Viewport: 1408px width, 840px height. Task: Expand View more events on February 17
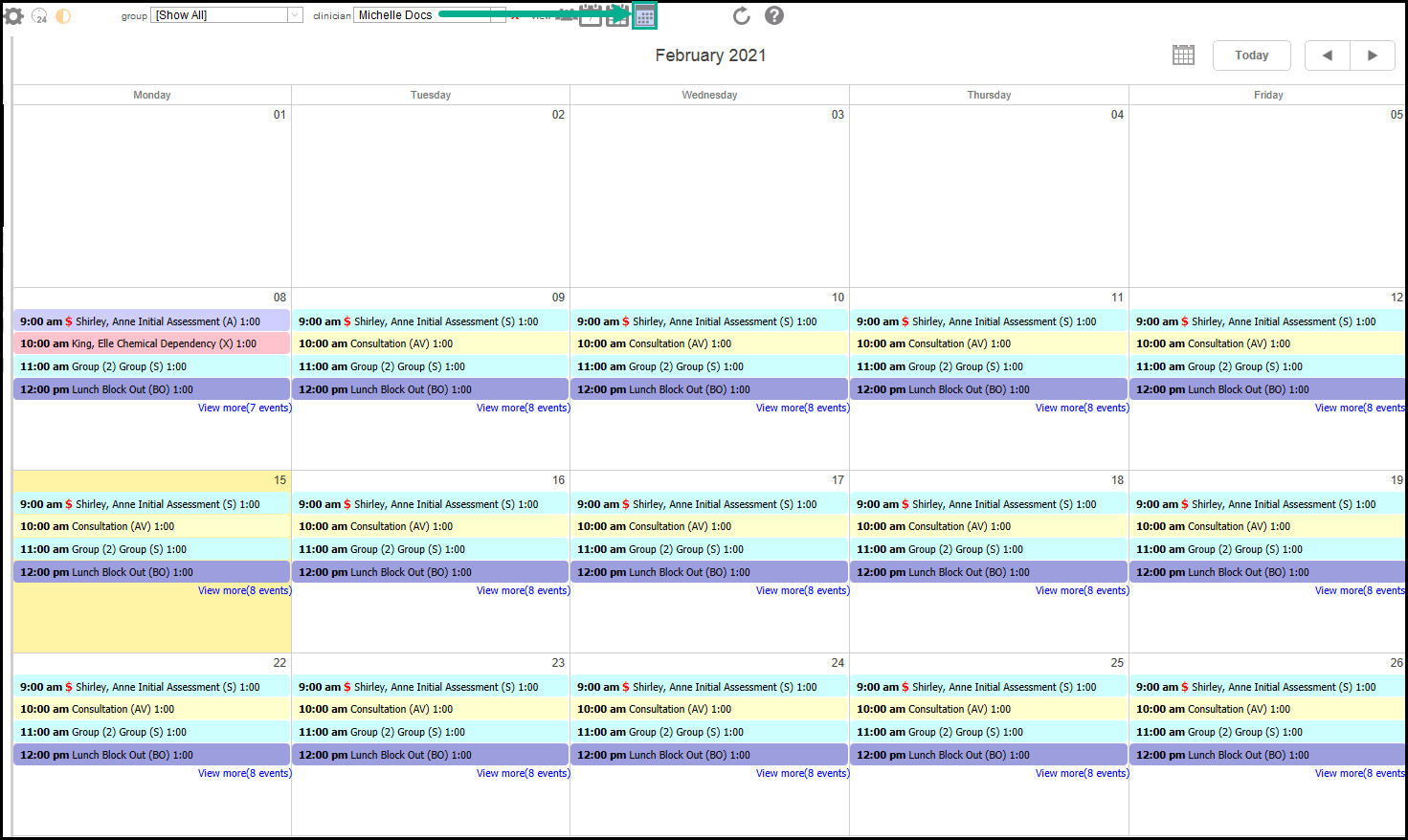(802, 590)
